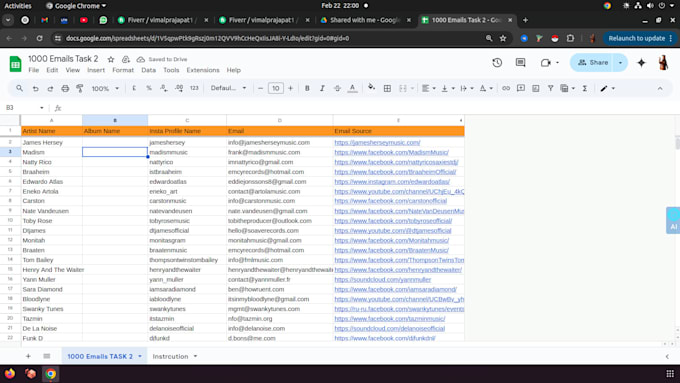The height and width of the screenshot is (383, 680).
Task: Open the soundcloud.com/delanoiseofficial link
Action: click(x=389, y=328)
